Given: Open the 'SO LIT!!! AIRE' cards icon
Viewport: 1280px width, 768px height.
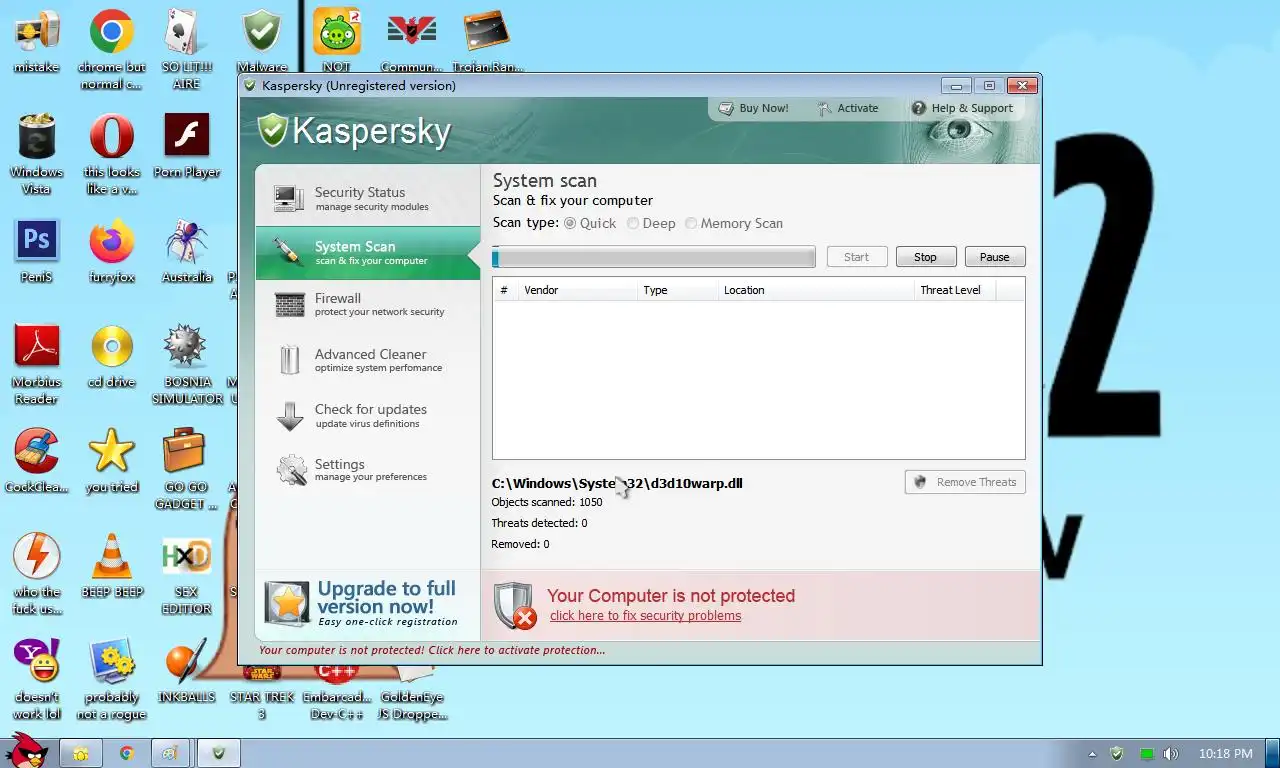Looking at the screenshot, I should pyautogui.click(x=186, y=50).
